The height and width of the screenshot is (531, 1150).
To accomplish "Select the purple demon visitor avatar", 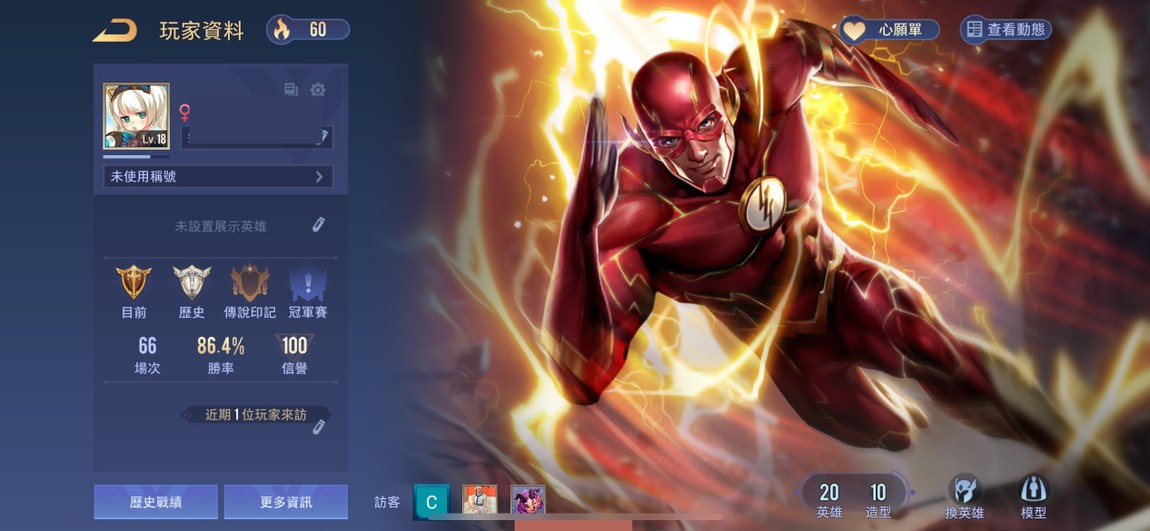I will [528, 500].
